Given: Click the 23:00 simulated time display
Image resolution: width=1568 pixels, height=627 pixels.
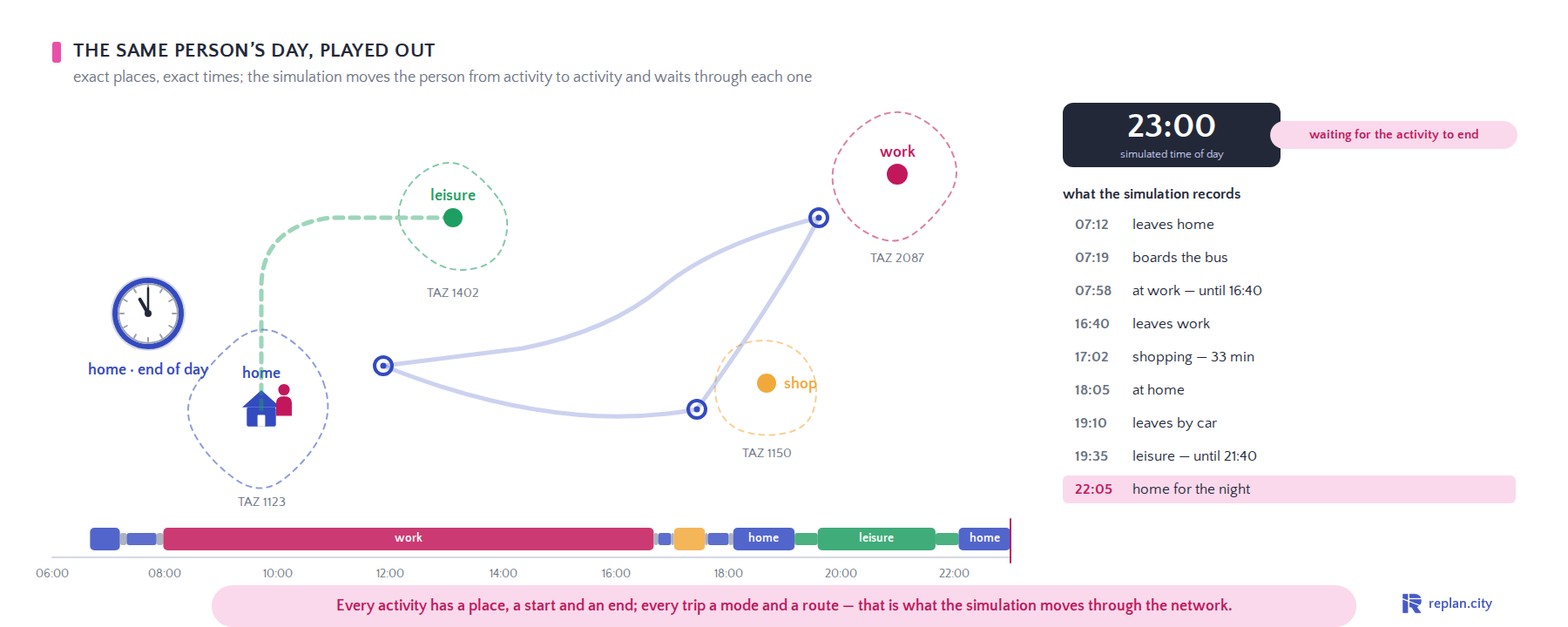Looking at the screenshot, I should pyautogui.click(x=1172, y=135).
